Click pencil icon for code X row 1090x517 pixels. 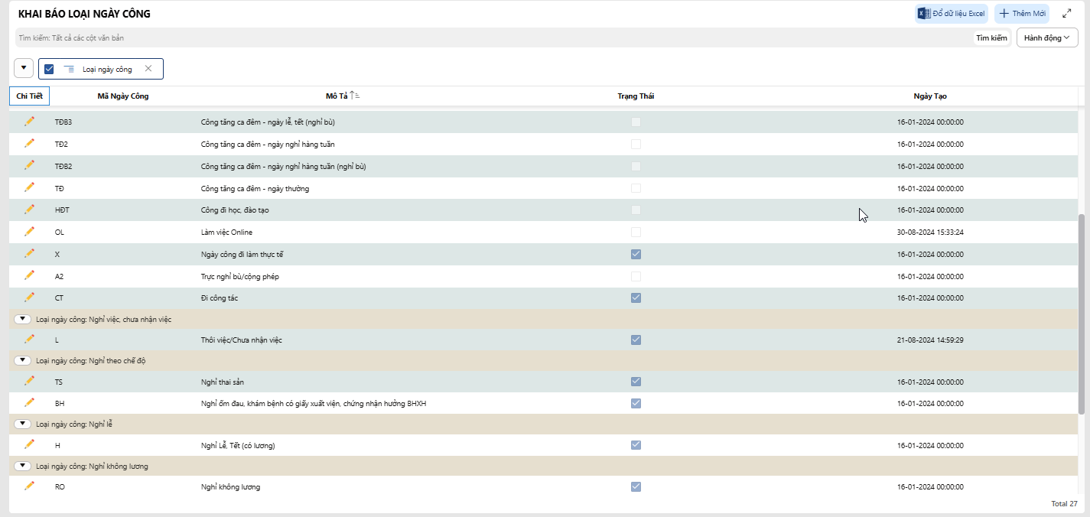click(x=29, y=254)
